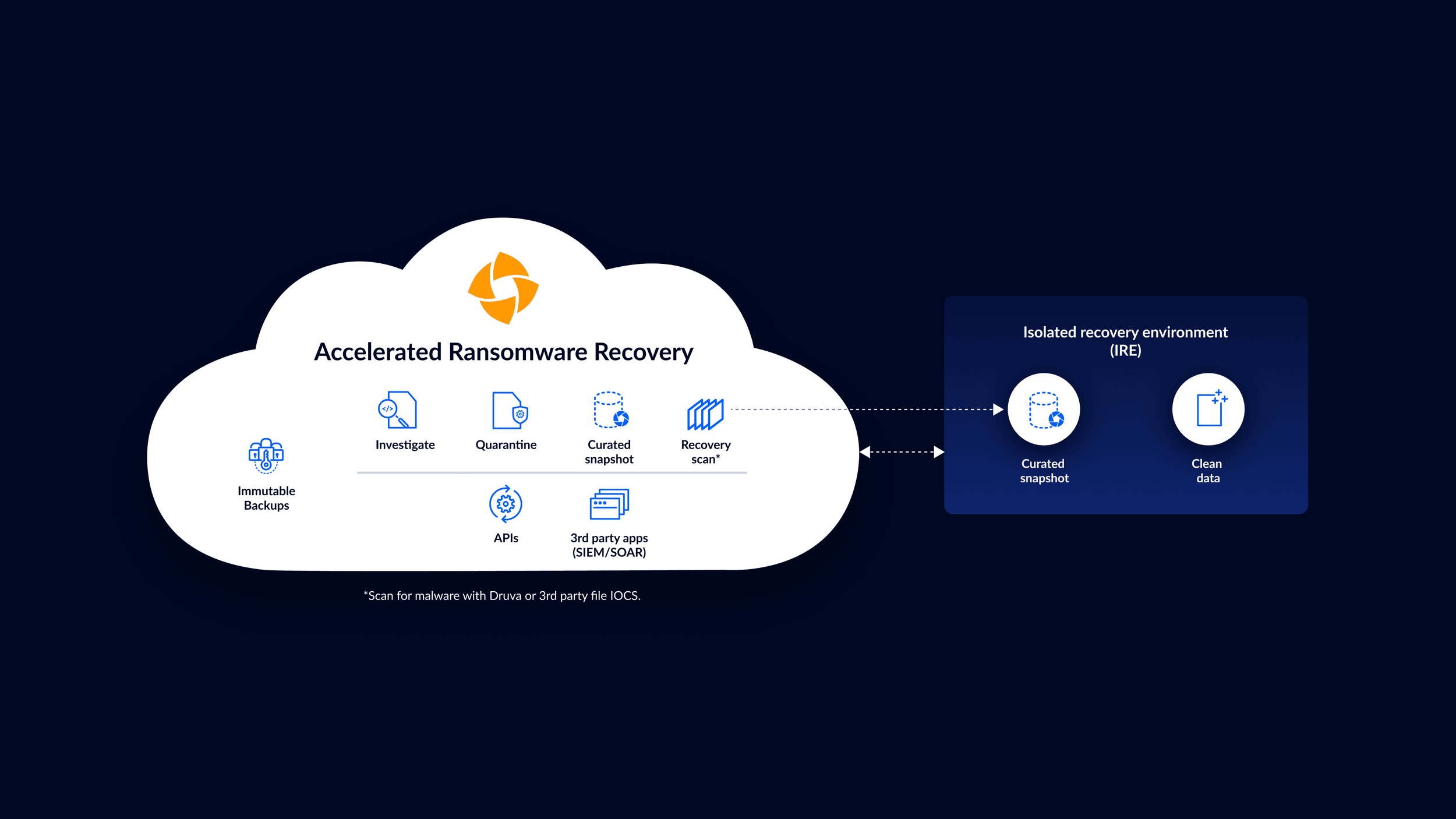Screen dimensions: 1456x819
Task: Click the Clean data label text
Action: coord(1207,471)
